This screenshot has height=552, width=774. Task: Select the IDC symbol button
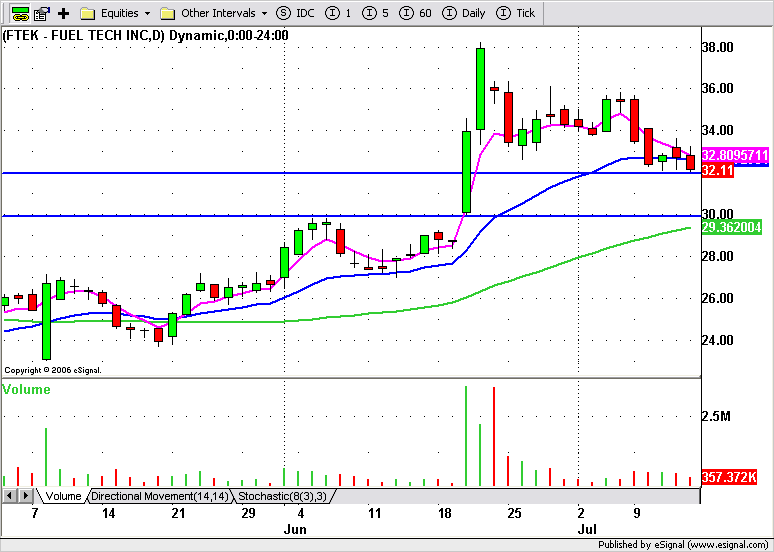[x=295, y=13]
